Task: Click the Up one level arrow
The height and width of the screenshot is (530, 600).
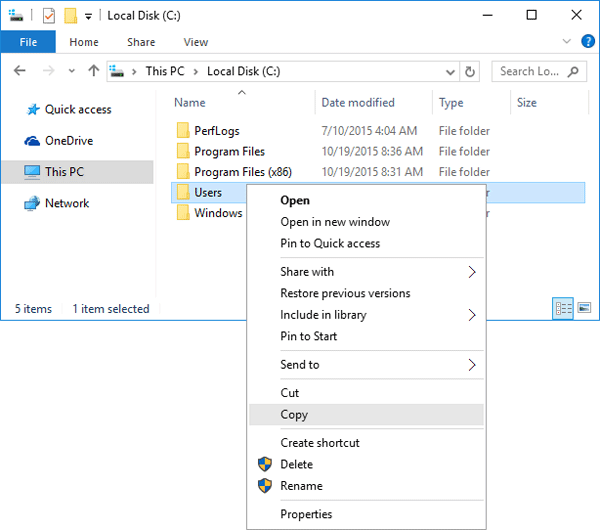Action: pos(94,71)
